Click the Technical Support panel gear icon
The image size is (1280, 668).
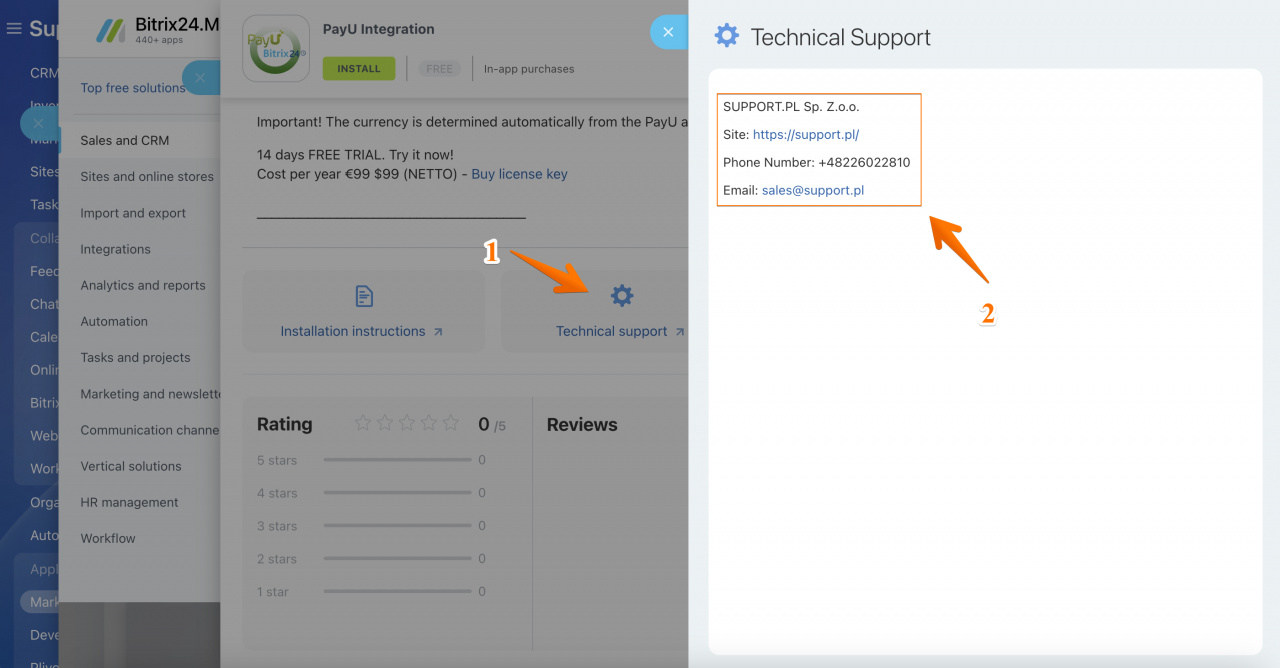pos(727,36)
